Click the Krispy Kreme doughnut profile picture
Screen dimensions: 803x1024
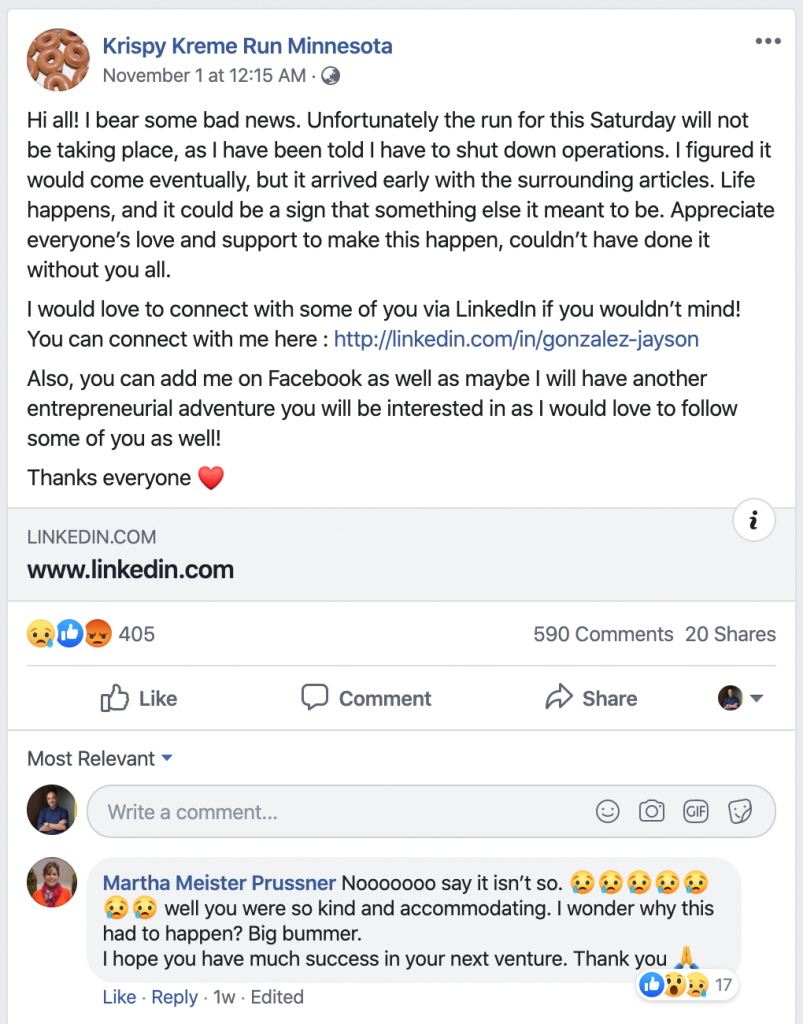[x=58, y=58]
